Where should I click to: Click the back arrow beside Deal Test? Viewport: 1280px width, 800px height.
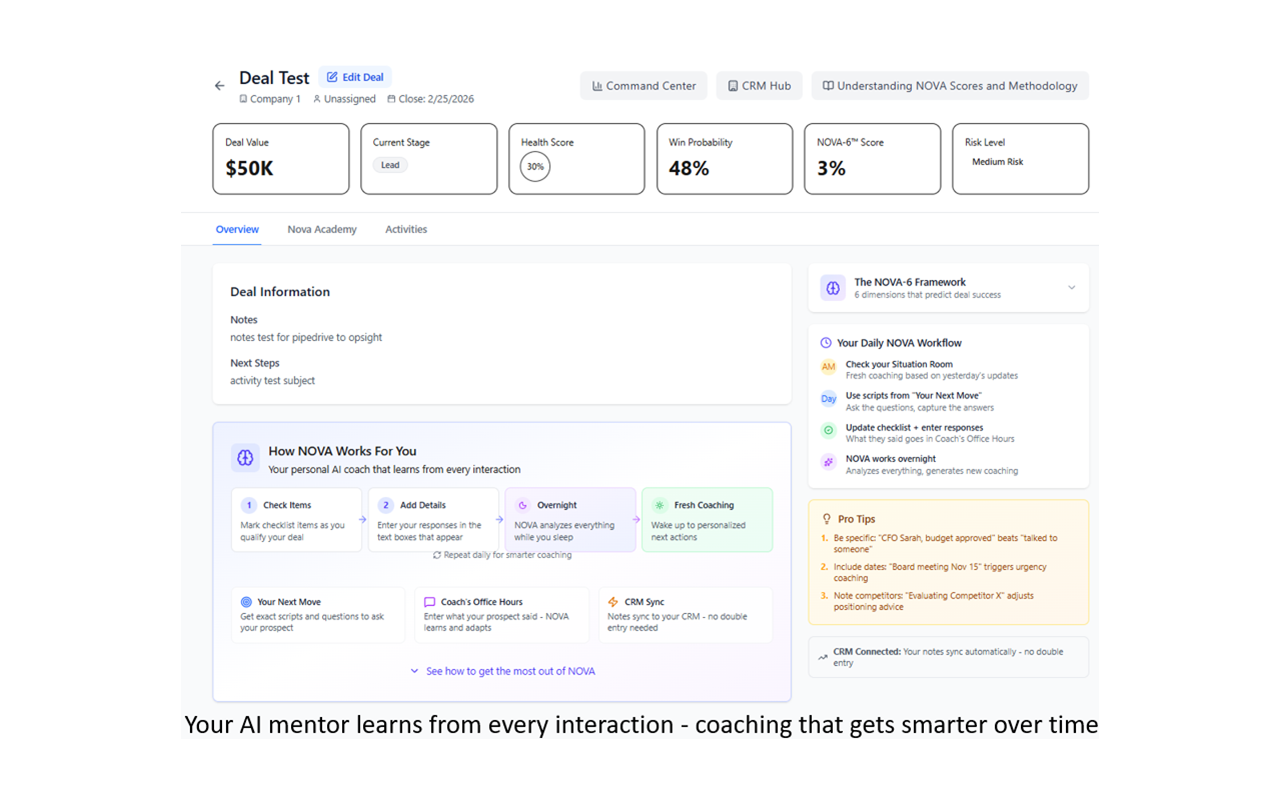[220, 86]
